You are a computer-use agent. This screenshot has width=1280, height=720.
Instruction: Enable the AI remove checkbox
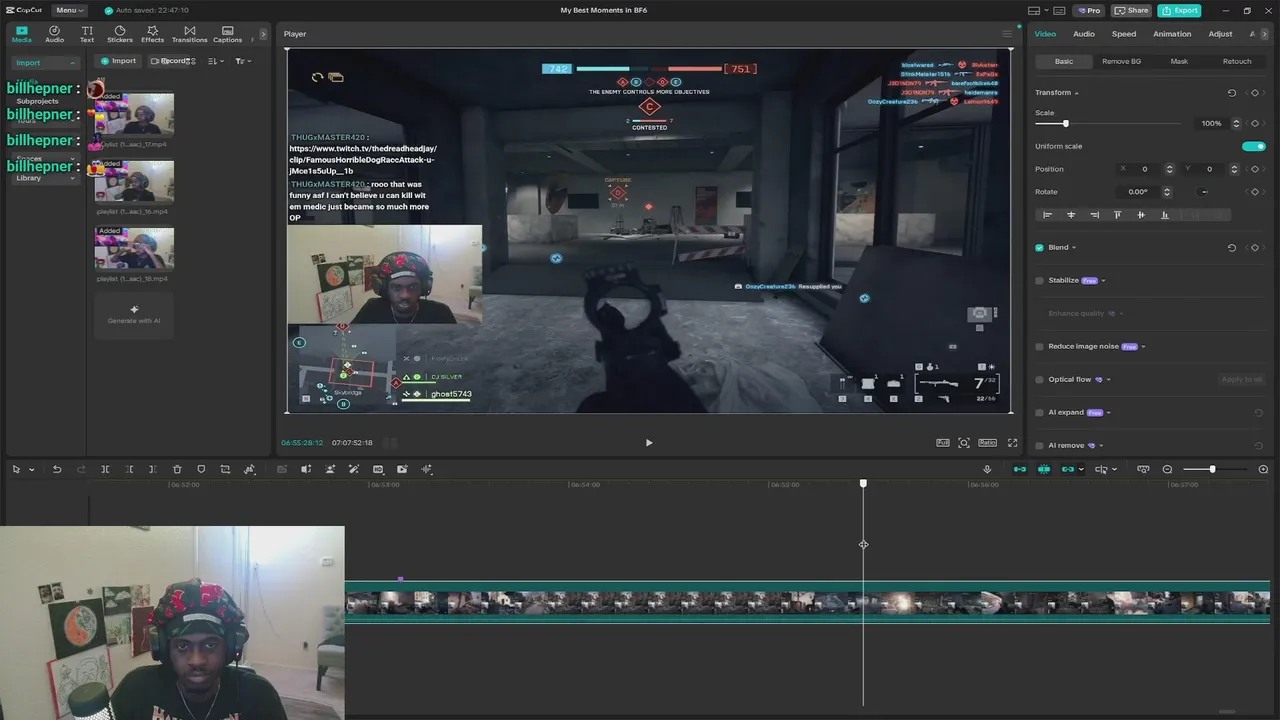(1039, 446)
